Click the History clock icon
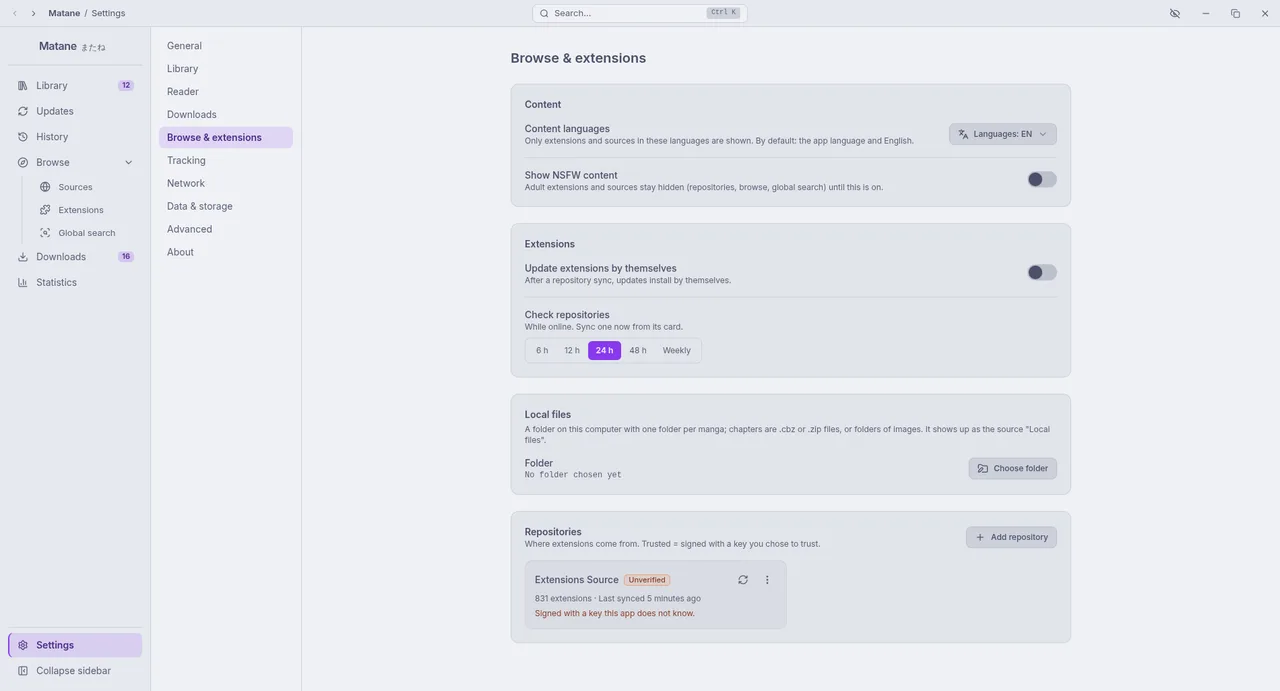Screen dimensions: 1280x691 pos(23,137)
